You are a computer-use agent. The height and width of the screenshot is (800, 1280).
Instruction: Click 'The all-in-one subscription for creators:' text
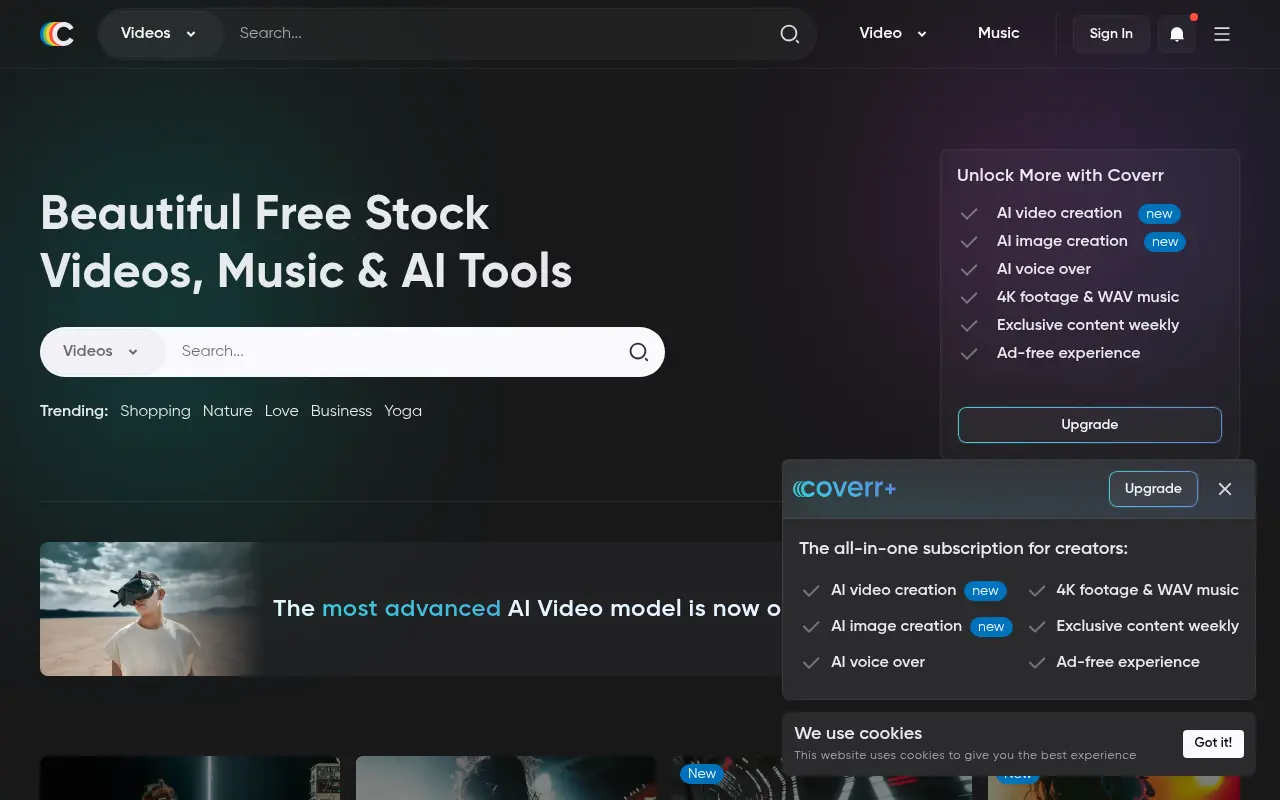963,548
